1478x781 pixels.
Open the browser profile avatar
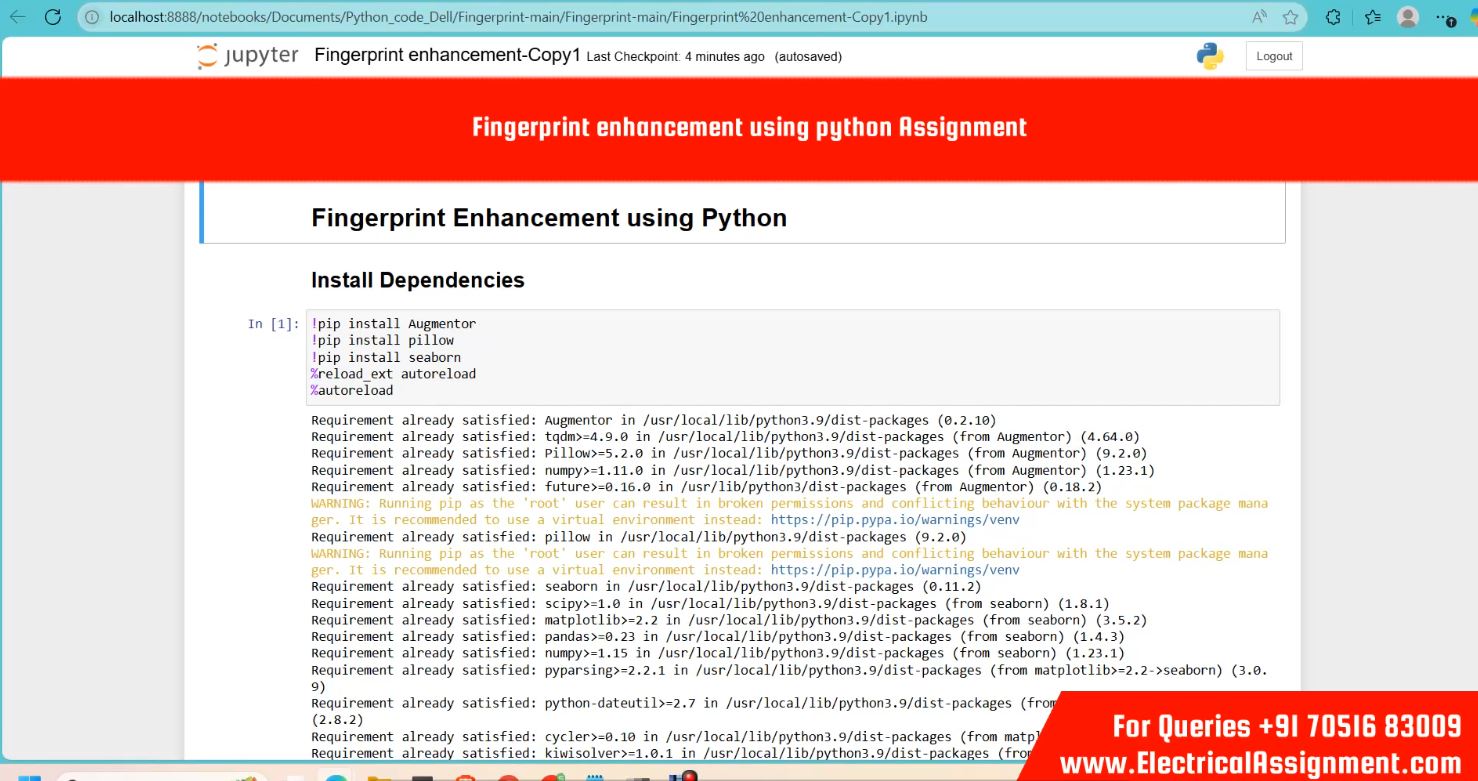click(1408, 17)
